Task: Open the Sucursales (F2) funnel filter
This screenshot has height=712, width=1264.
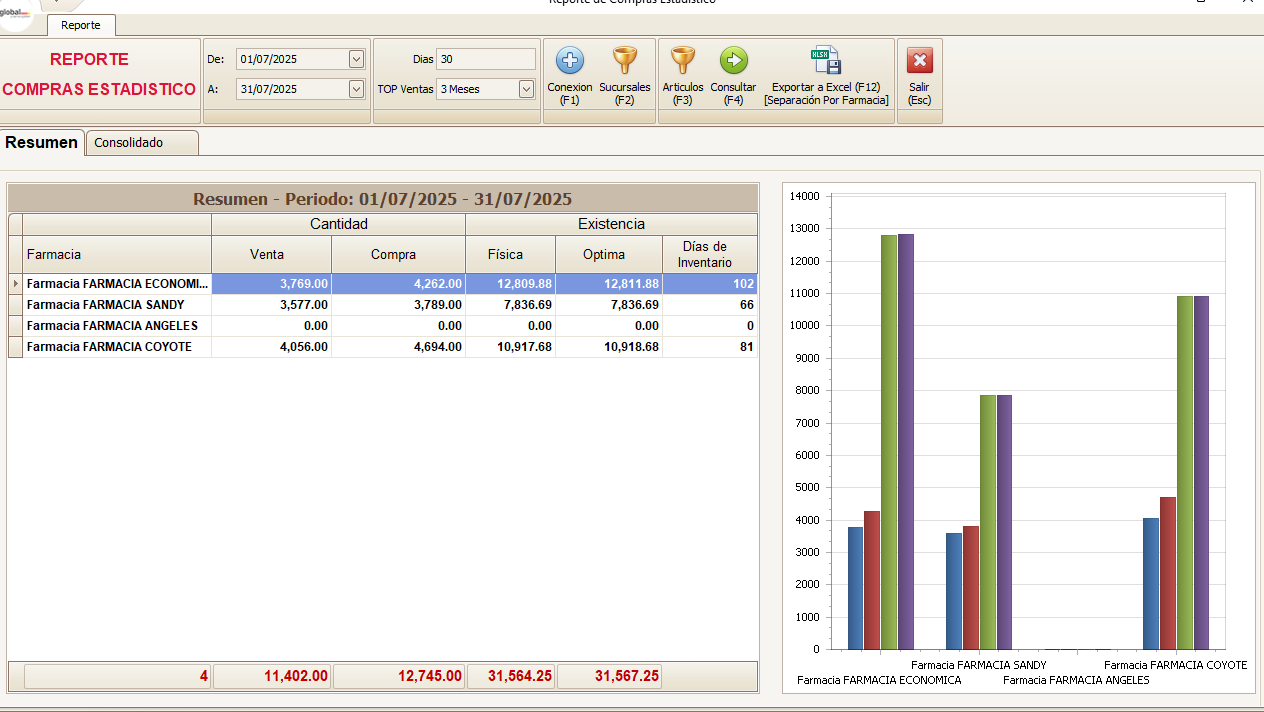Action: tap(624, 61)
